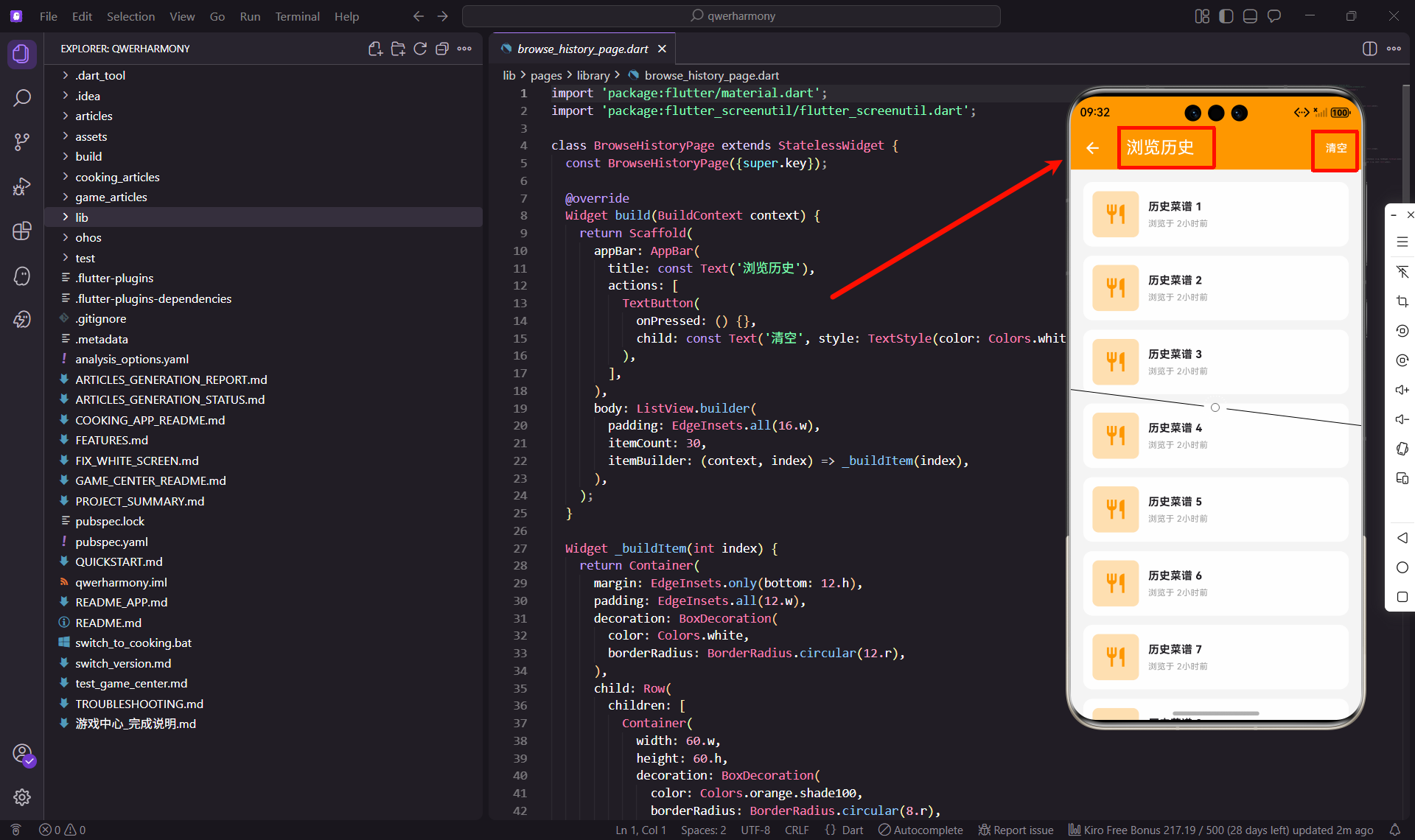Open the Manage settings gear
This screenshot has height=840, width=1415.
pyautogui.click(x=21, y=797)
